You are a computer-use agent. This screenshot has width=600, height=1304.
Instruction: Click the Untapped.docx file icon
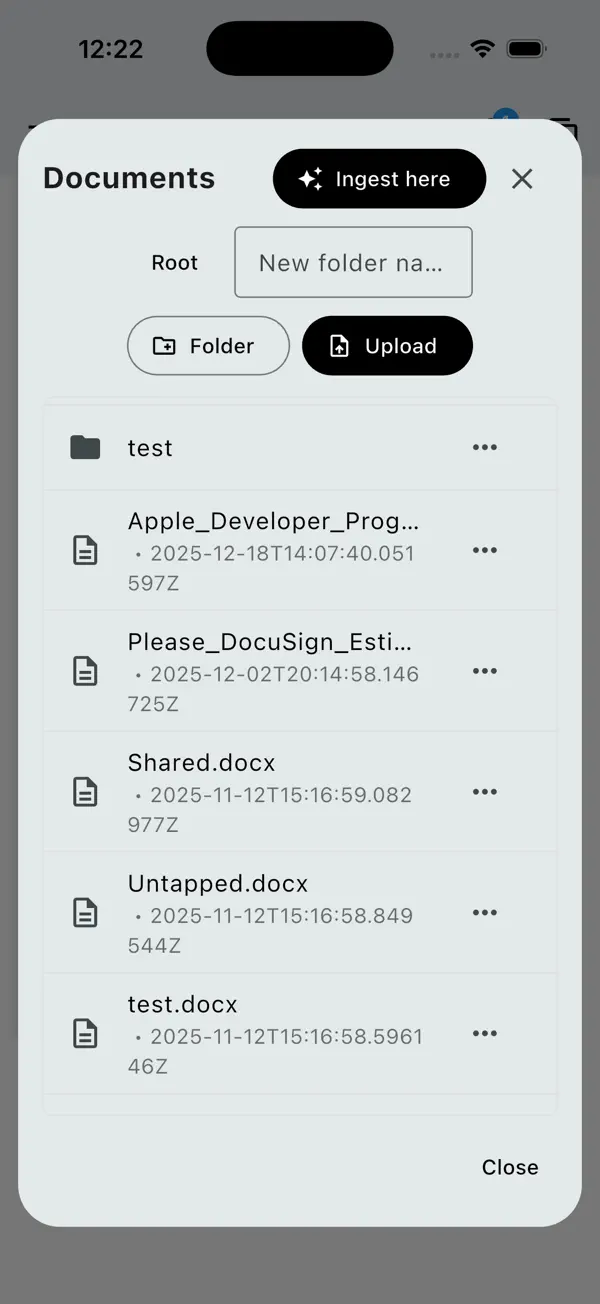click(86, 913)
